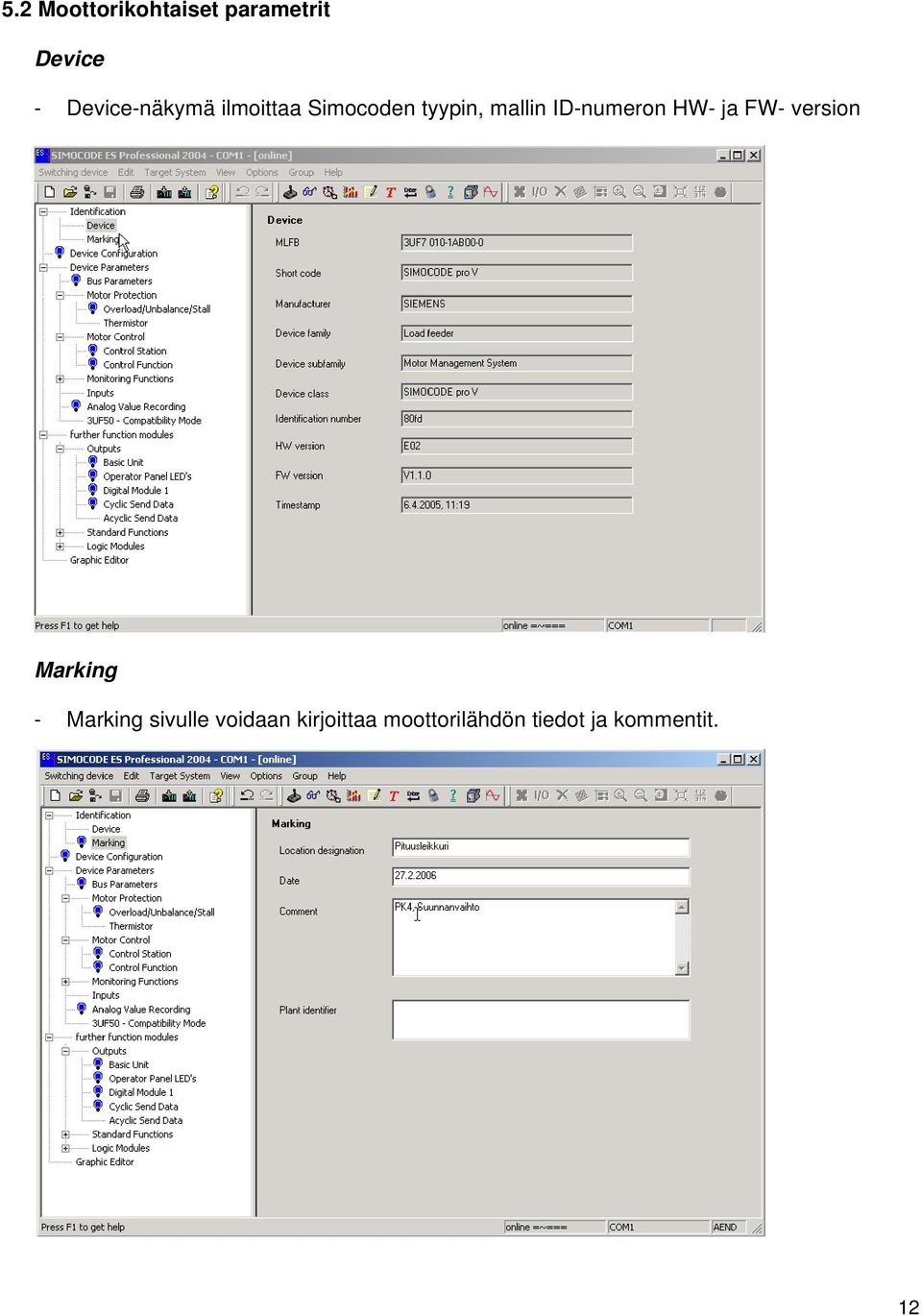Click I/O toolbar icon in upper Device window

[x=539, y=192]
